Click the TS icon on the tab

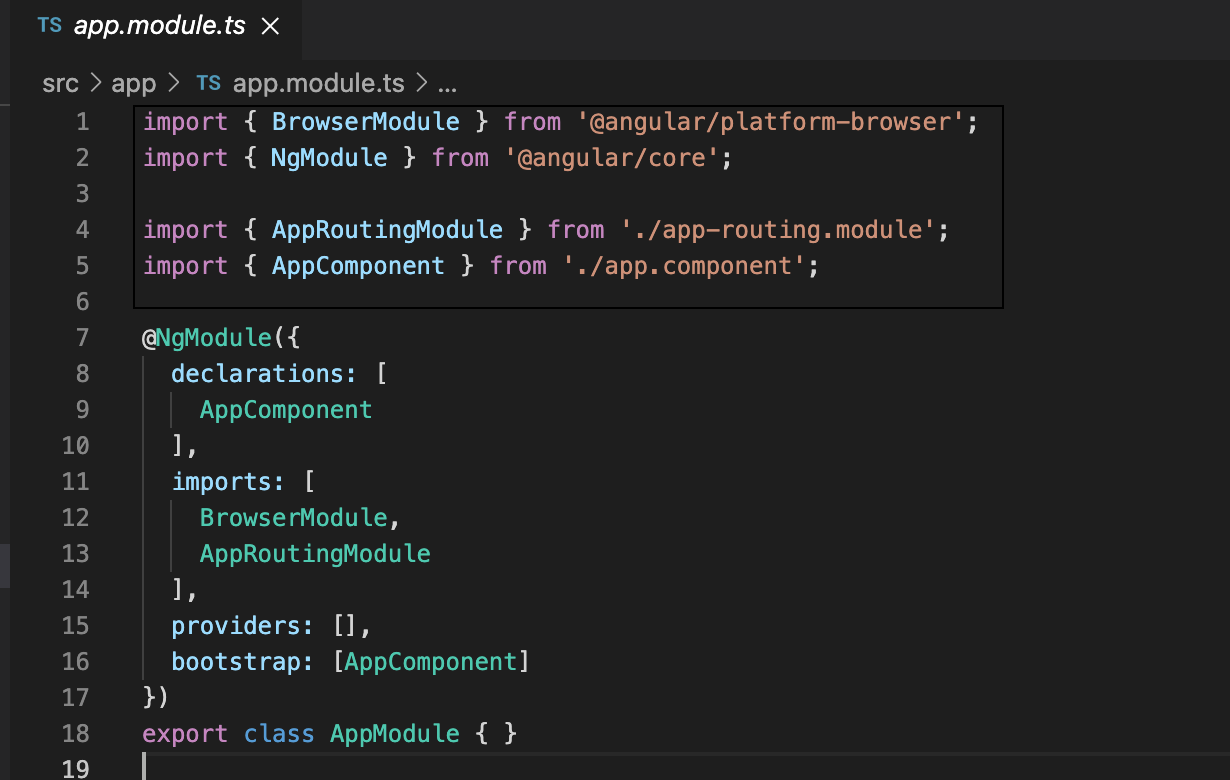point(49,26)
